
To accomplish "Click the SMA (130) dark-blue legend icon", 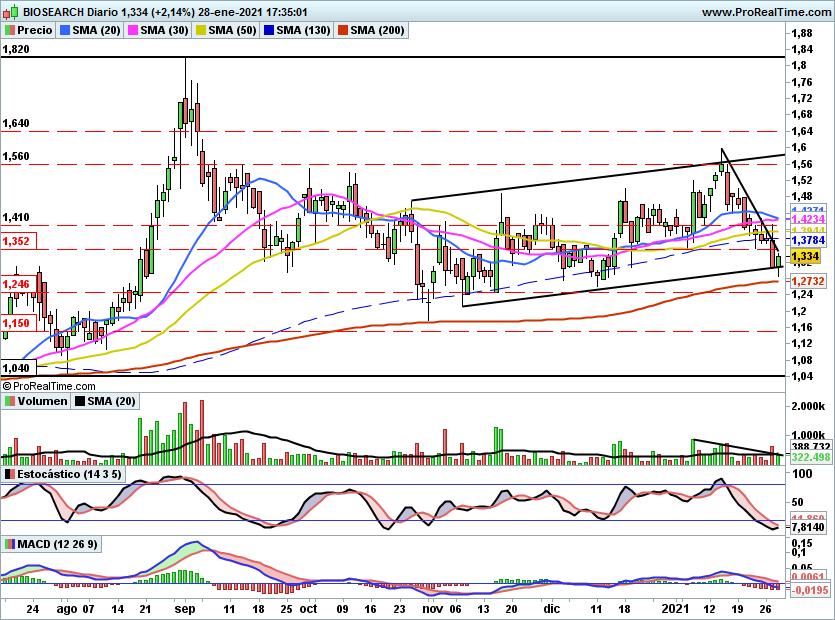I will click(269, 30).
